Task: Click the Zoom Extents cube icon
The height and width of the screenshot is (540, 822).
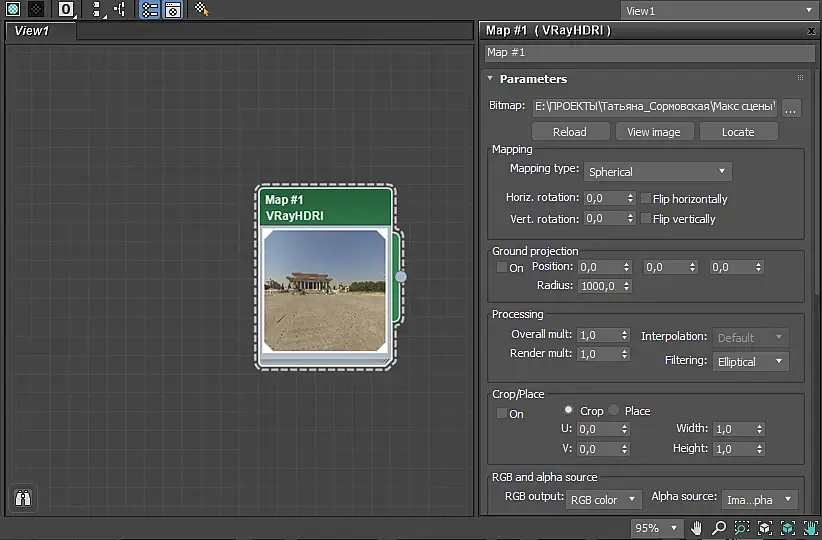Action: tap(764, 528)
